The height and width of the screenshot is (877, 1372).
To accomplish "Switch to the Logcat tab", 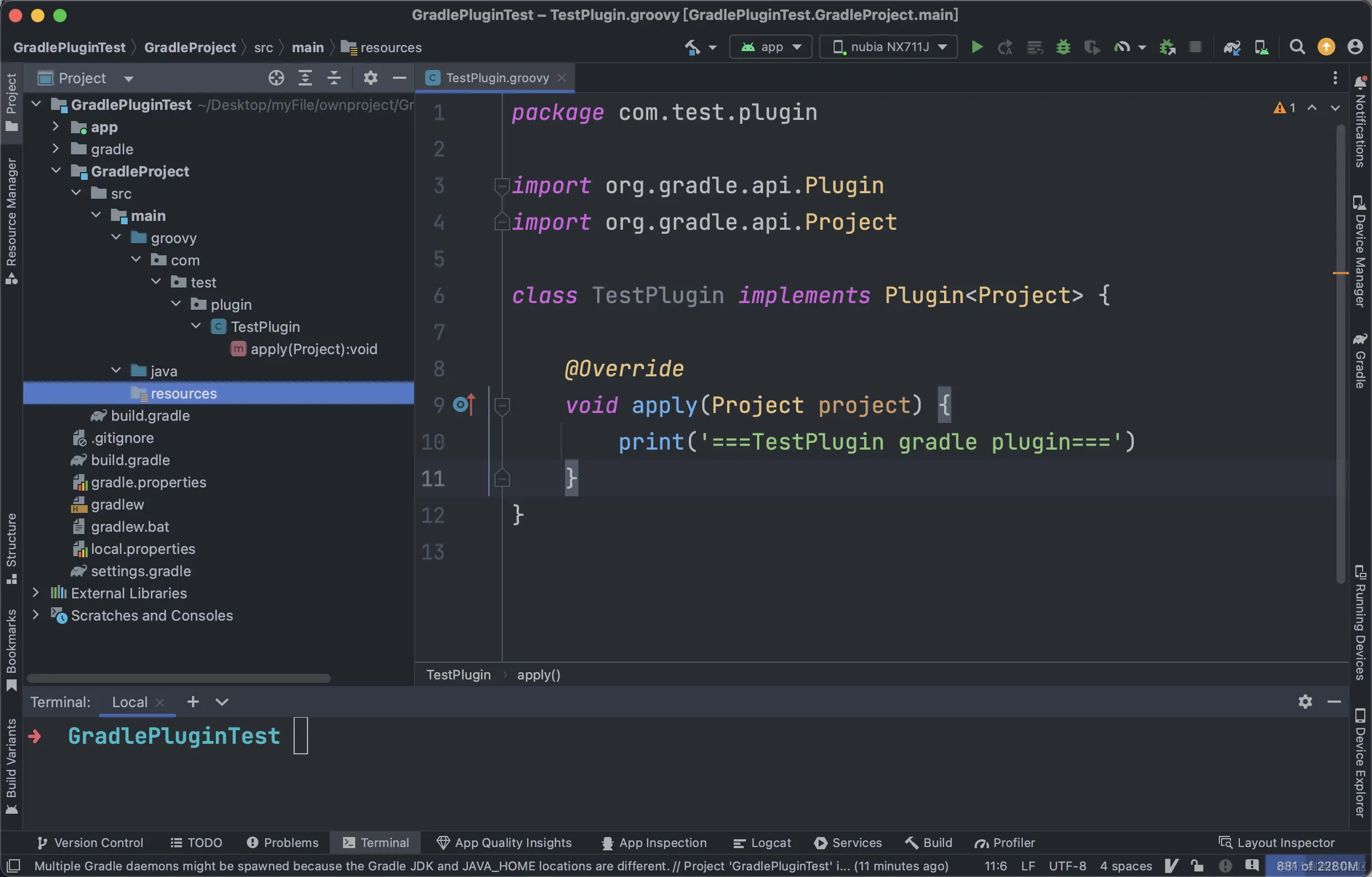I will click(763, 842).
